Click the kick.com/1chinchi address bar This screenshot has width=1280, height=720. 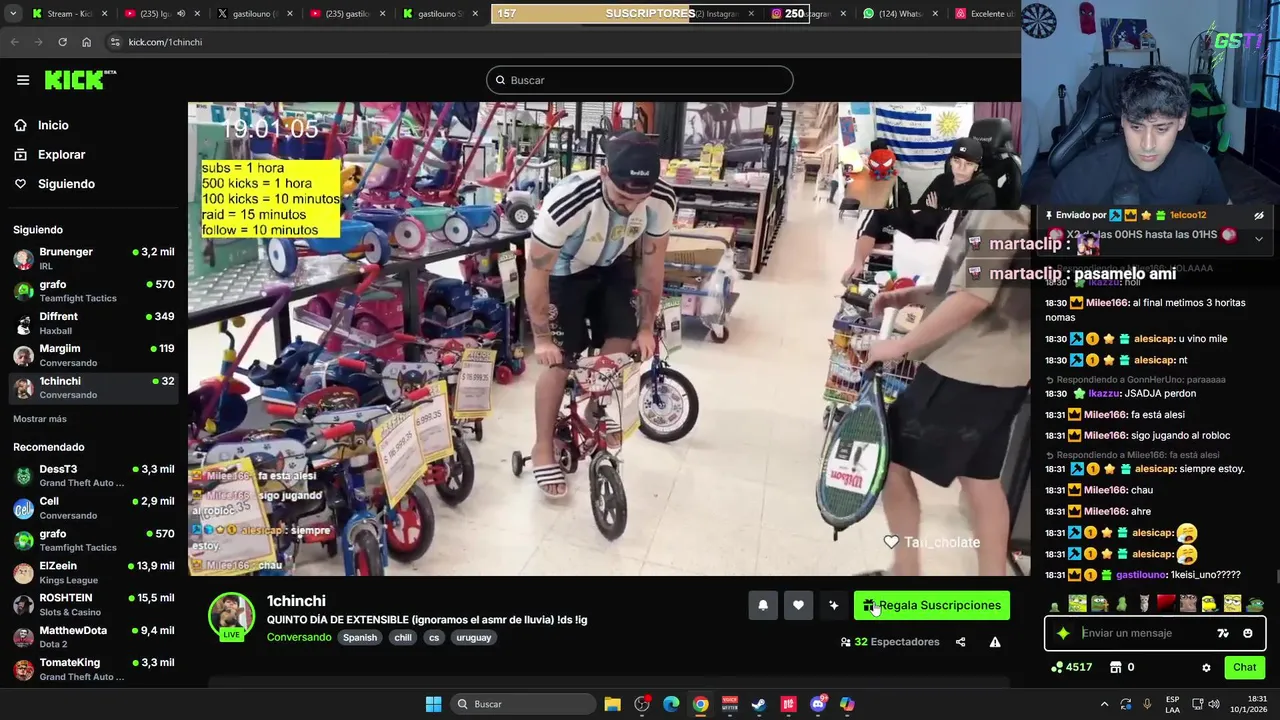(560, 42)
